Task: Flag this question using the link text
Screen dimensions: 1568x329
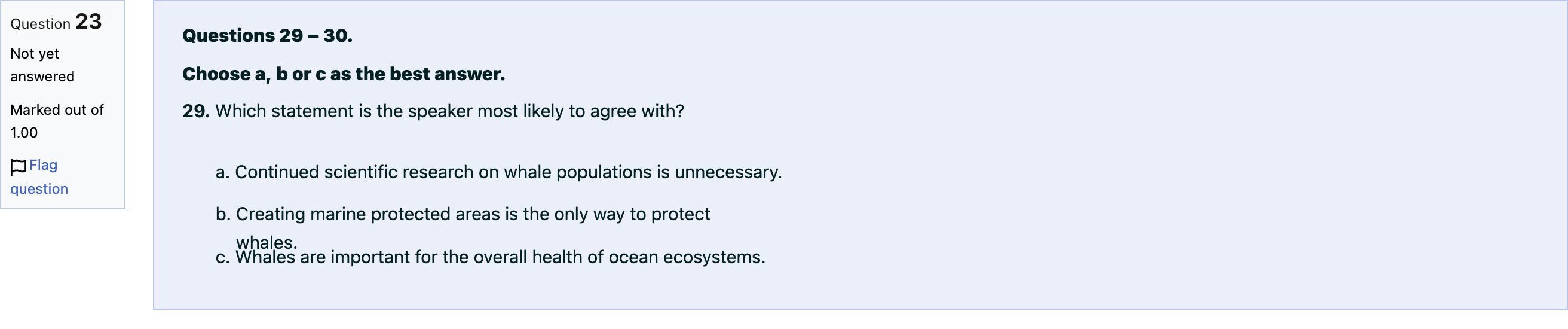Action: tap(39, 176)
